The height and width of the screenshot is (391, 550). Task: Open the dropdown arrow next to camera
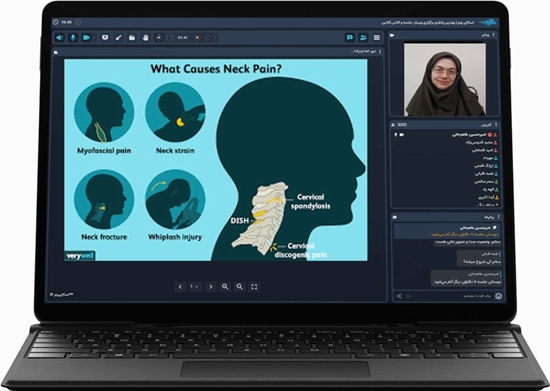point(94,38)
